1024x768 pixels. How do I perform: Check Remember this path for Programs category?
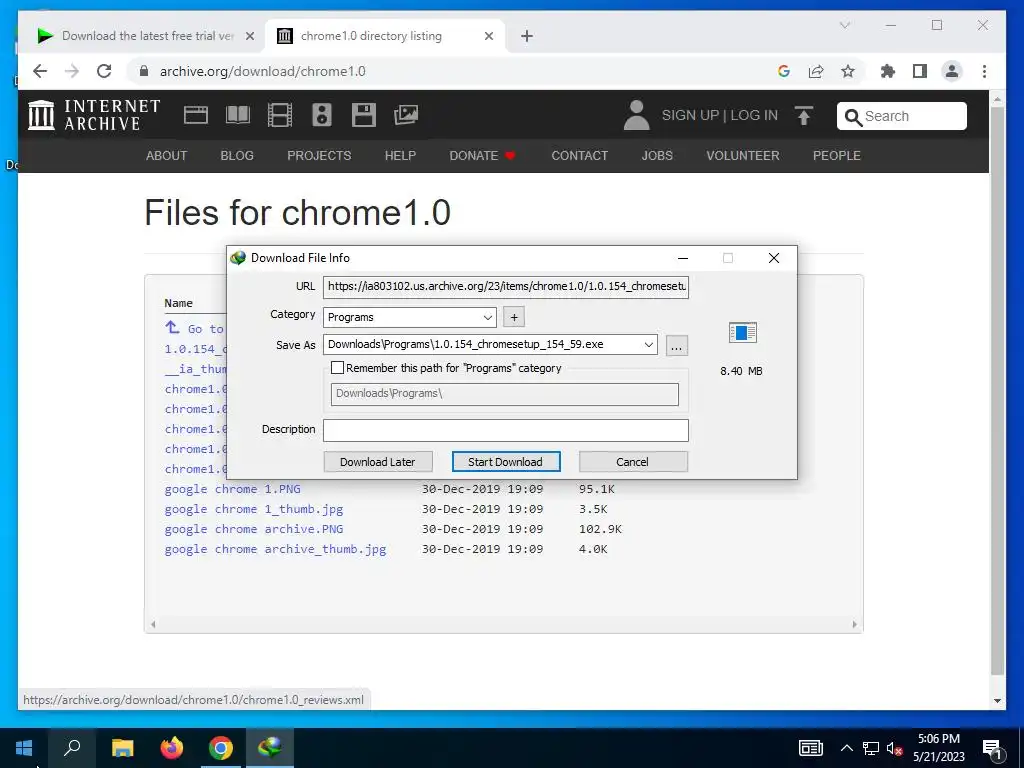coord(338,368)
